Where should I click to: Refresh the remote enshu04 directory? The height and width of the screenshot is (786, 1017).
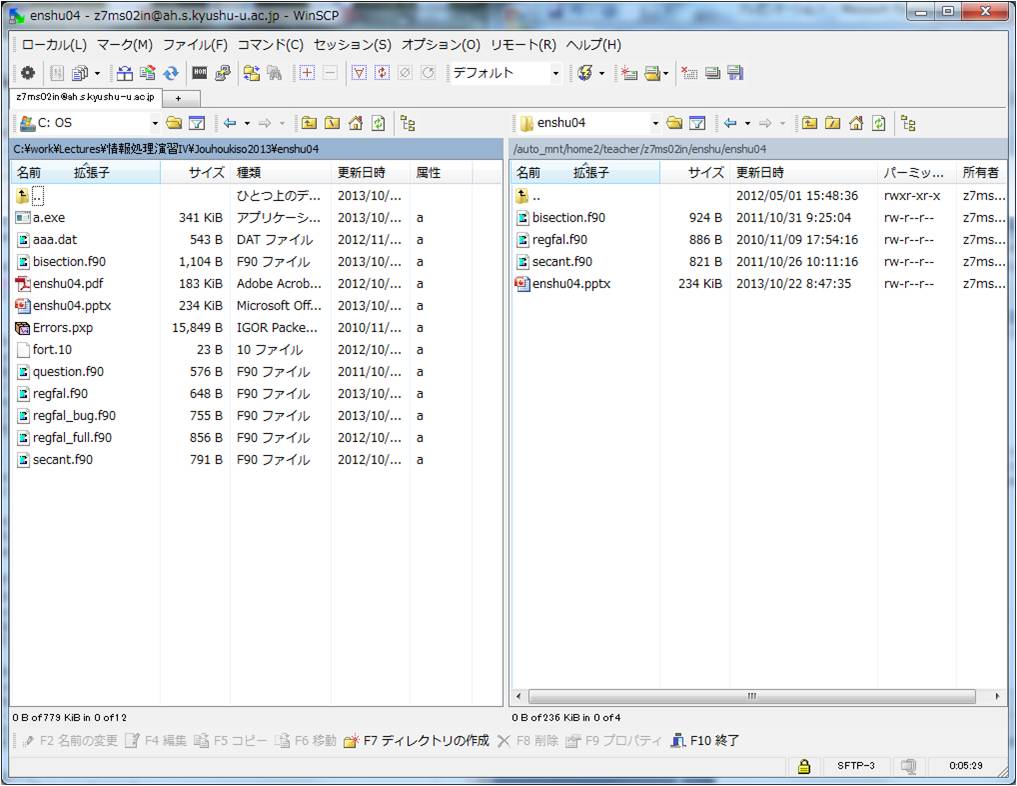click(878, 123)
